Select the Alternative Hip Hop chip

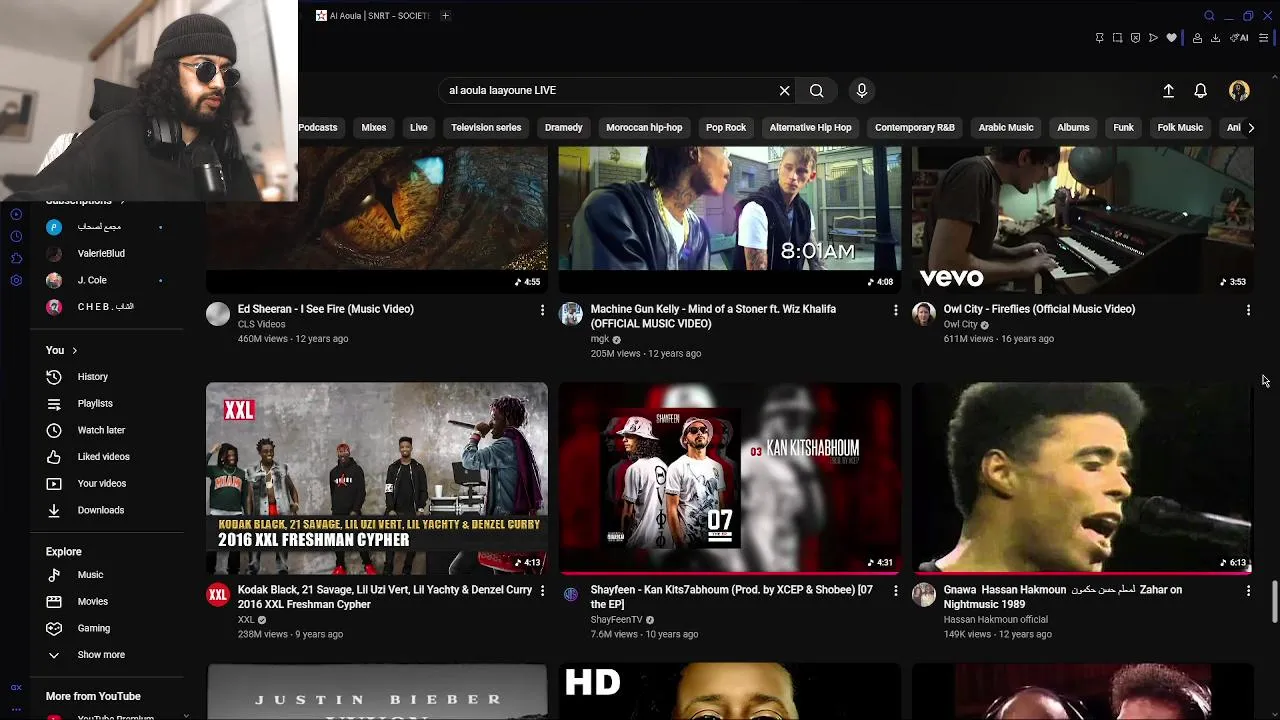click(810, 128)
